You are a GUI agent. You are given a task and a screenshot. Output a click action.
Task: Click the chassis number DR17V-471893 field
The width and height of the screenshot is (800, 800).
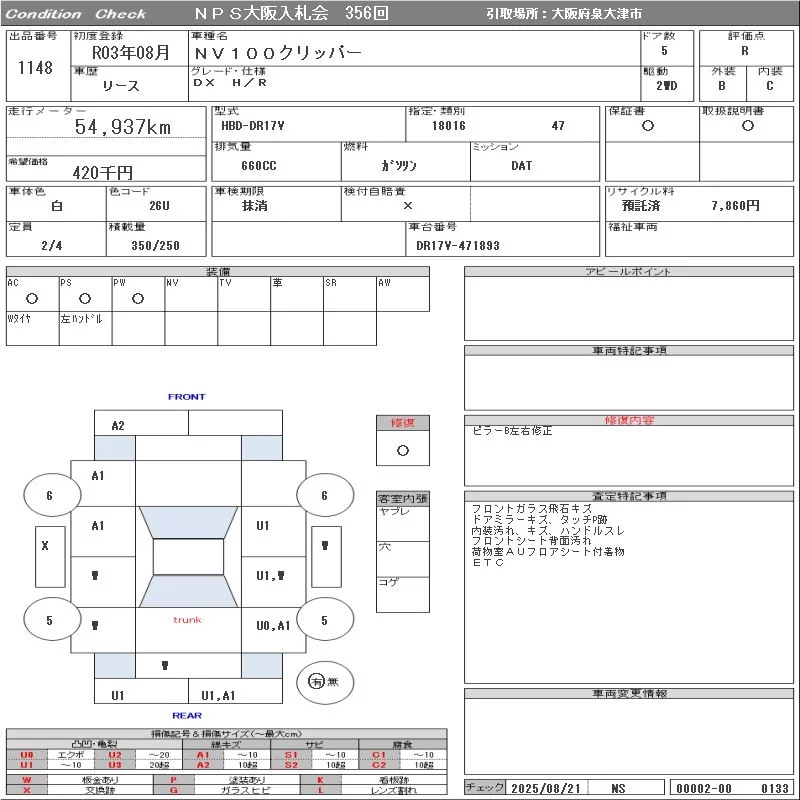click(458, 245)
